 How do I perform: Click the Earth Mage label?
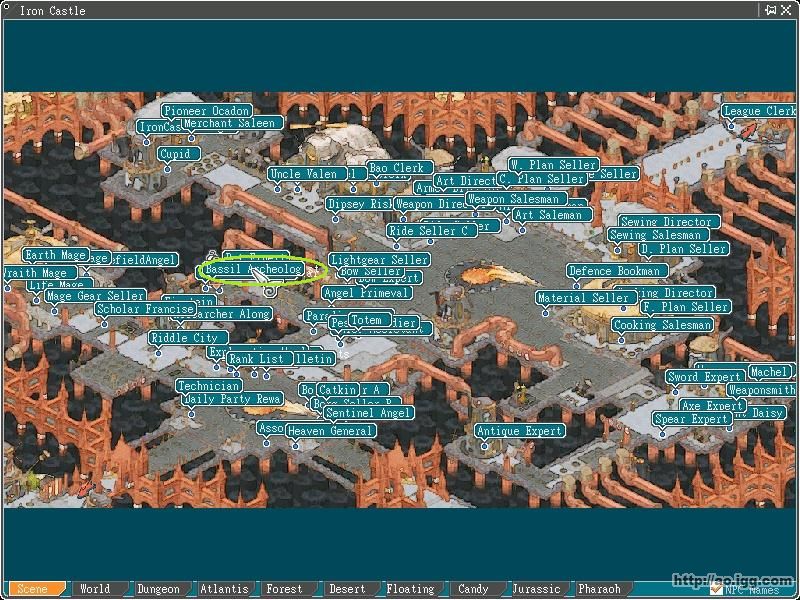(x=56, y=255)
